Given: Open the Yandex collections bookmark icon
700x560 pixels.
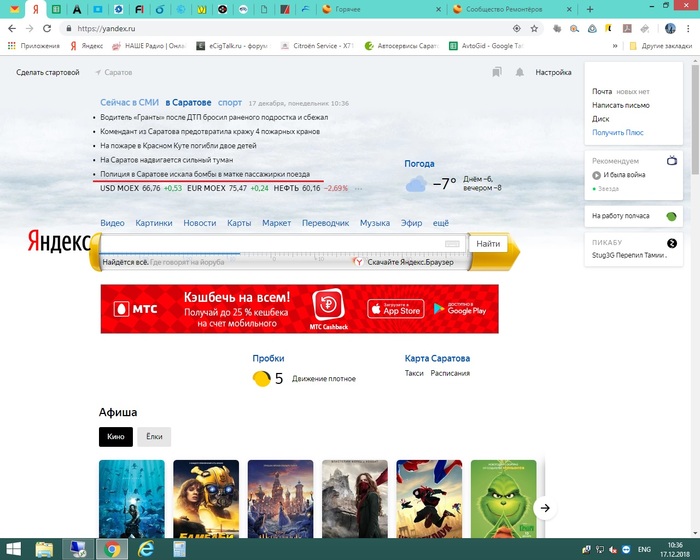Looking at the screenshot, I should [496, 72].
